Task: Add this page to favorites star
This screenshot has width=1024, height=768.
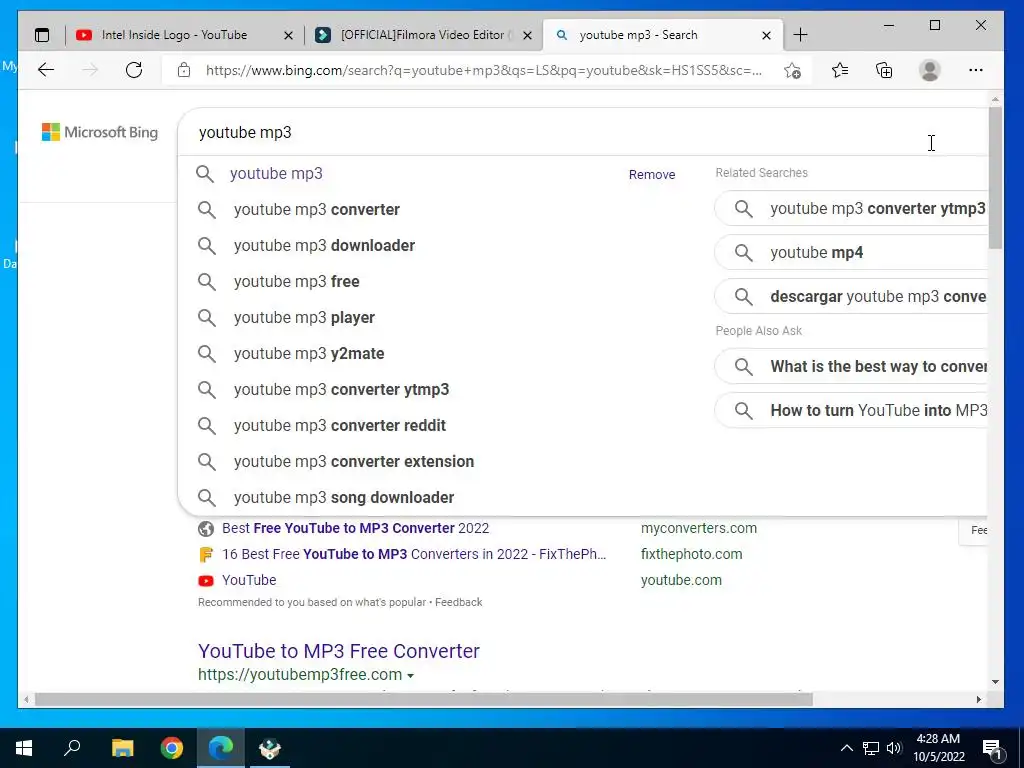Action: (792, 71)
